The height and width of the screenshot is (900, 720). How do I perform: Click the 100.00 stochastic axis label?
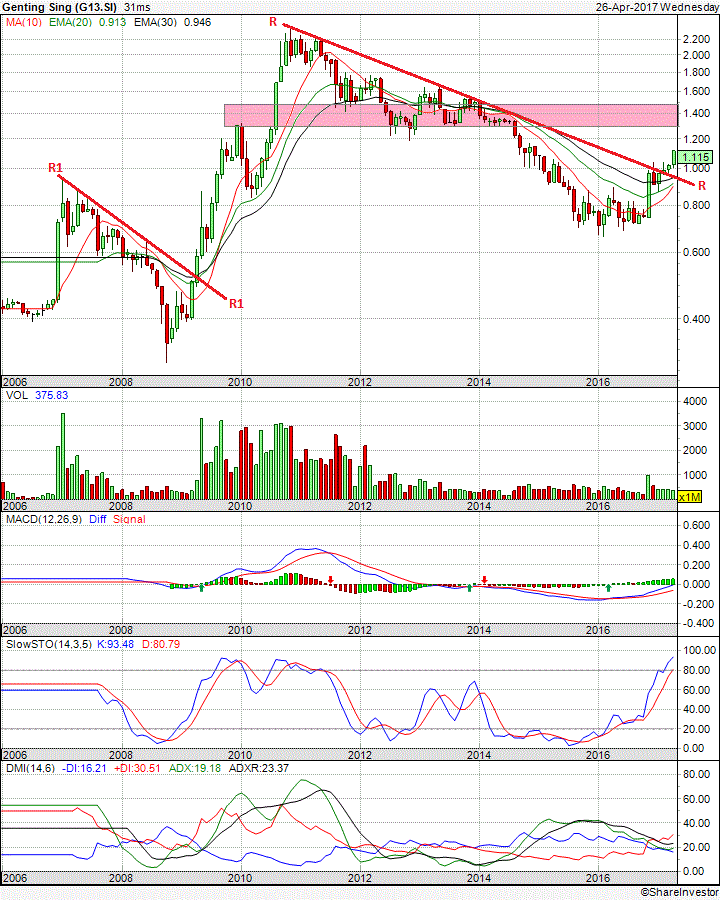pos(699,651)
